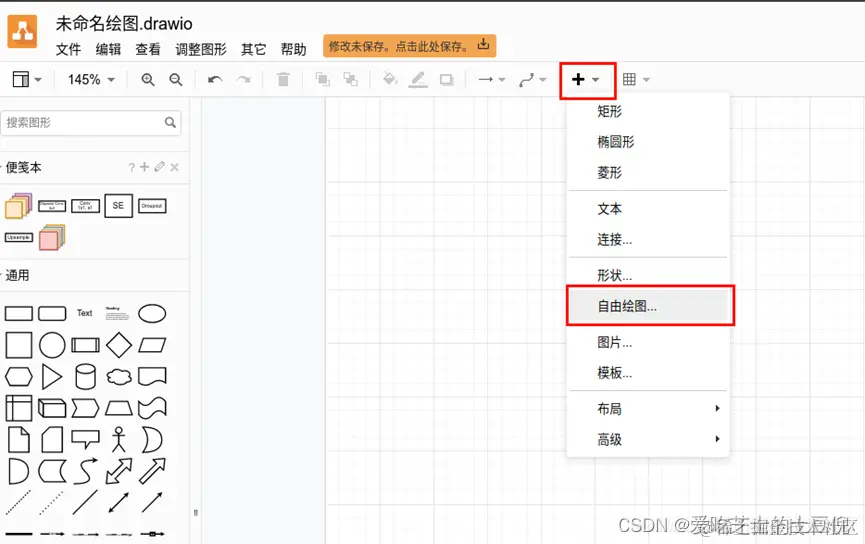Click the redo arrow icon
Image resolution: width=865 pixels, height=544 pixels.
click(243, 80)
